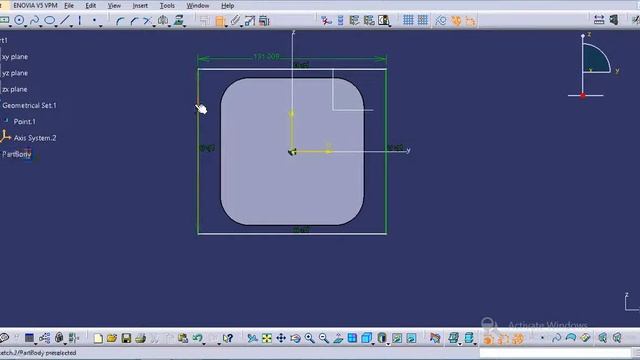This screenshot has height=360, width=640.
Task: Select the Circle sketch tool
Action: 19,20
